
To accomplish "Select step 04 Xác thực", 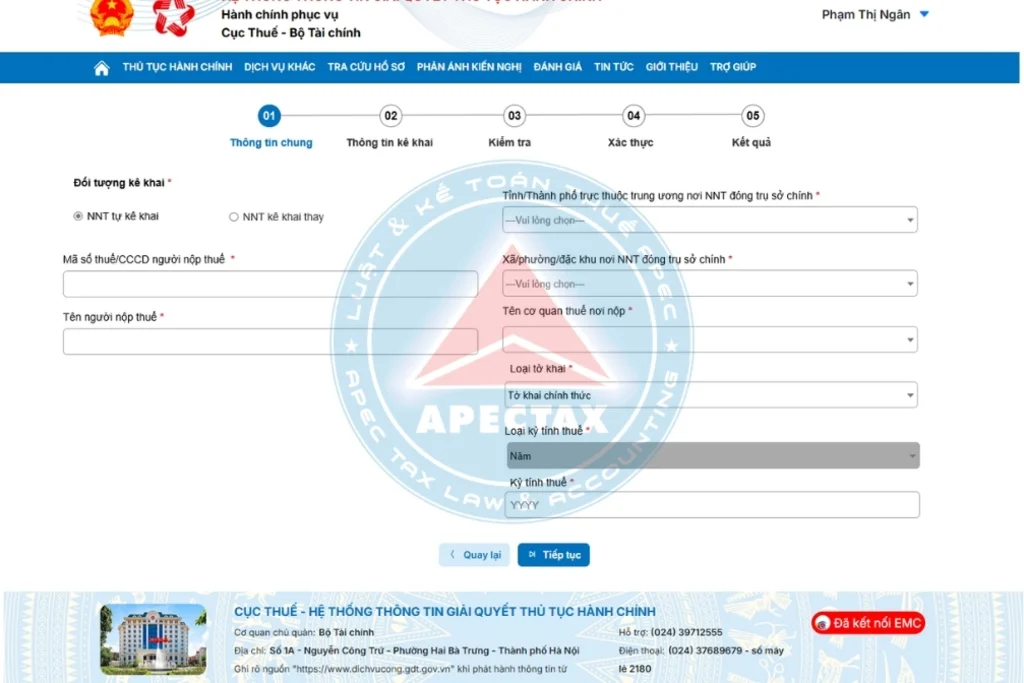I will tap(633, 116).
